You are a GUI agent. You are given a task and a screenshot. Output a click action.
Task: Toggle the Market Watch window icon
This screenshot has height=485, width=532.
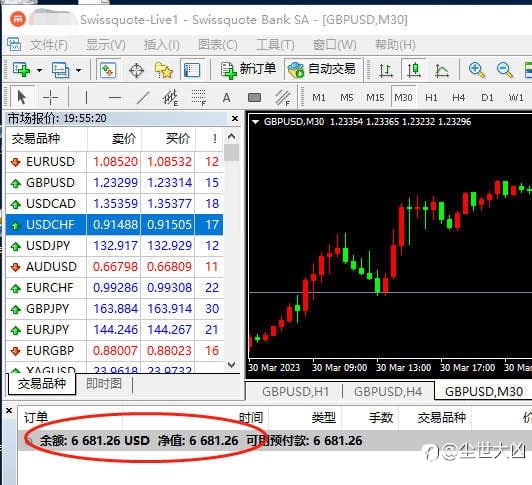pos(108,70)
